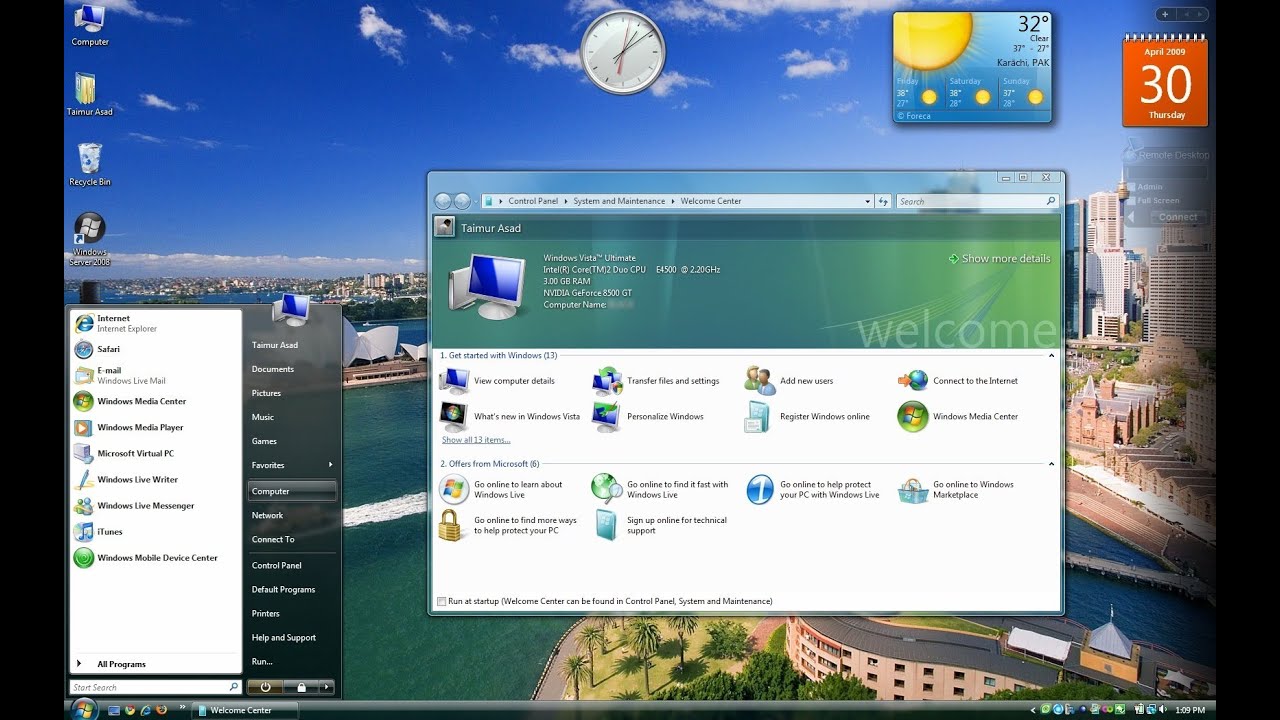1280x720 pixels.
Task: Open shutdown options arrow in Start menu
Action: click(x=325, y=687)
